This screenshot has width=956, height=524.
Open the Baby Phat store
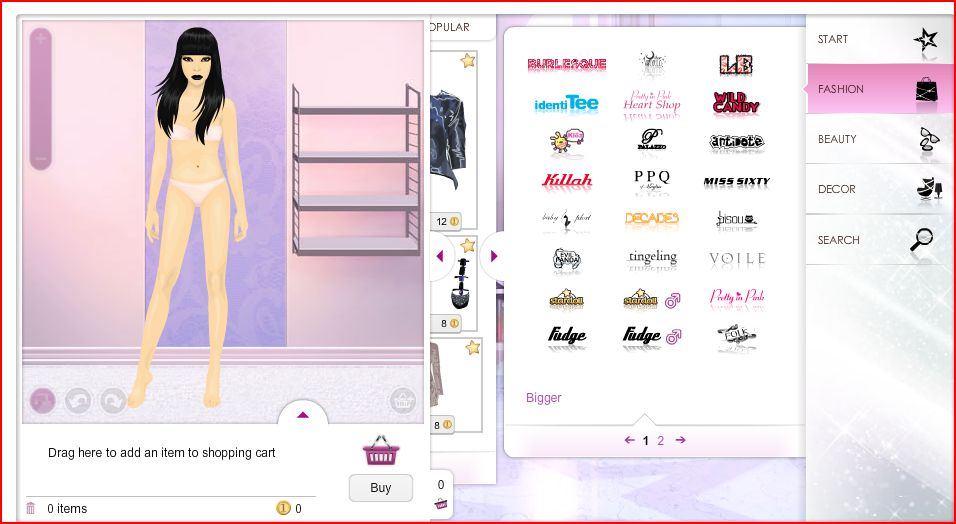(x=566, y=219)
